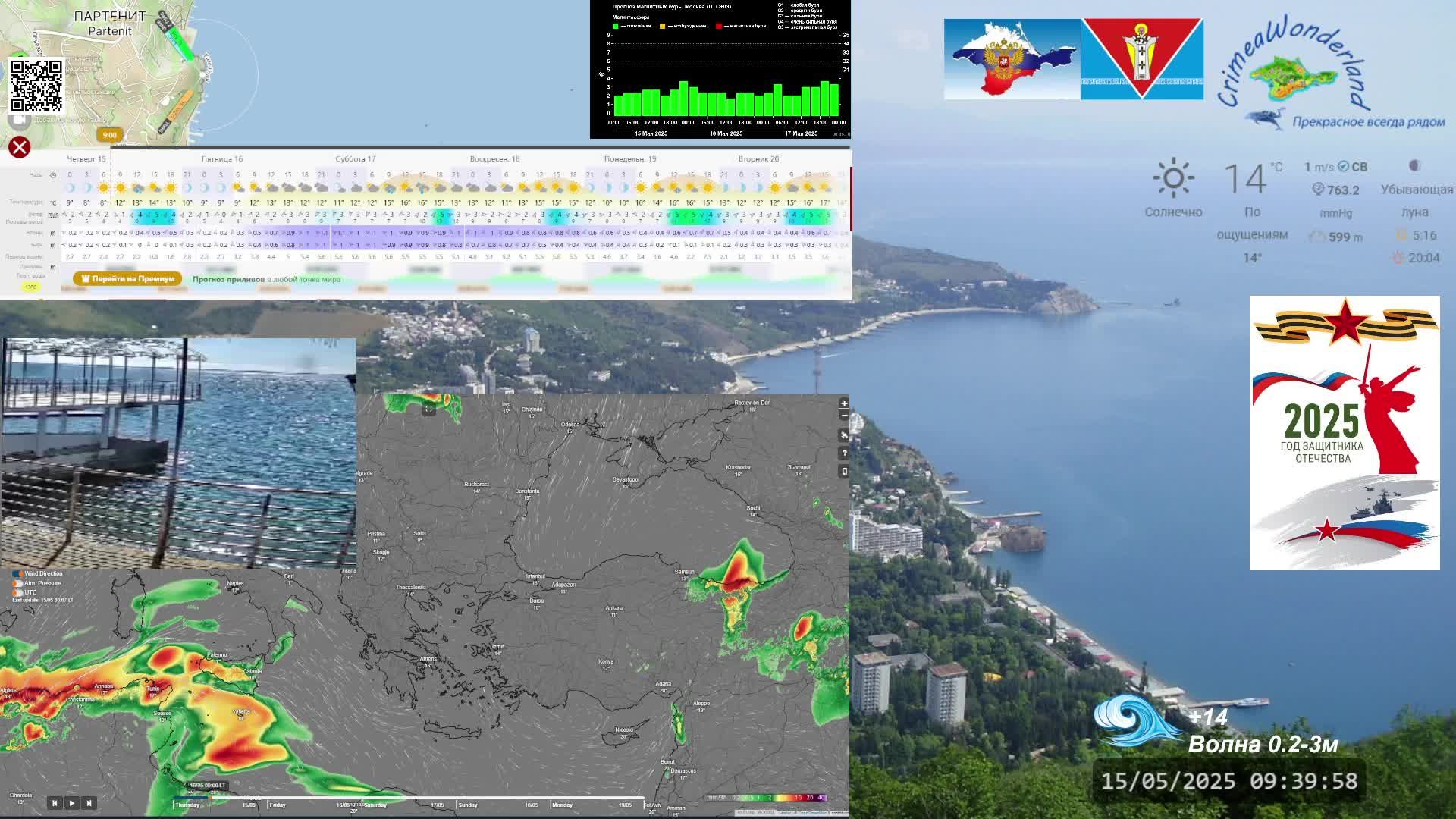Click Волна 0.2-3м wave text
Viewport: 1456px width, 819px height.
click(x=1263, y=745)
